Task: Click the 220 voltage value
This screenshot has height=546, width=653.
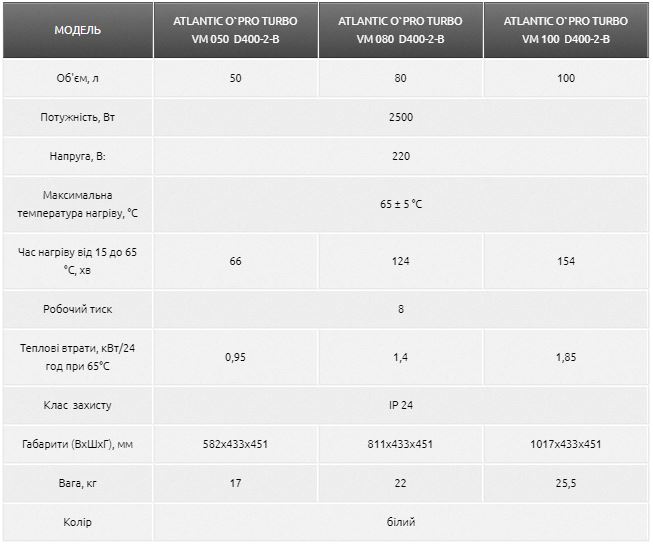Action: click(400, 156)
